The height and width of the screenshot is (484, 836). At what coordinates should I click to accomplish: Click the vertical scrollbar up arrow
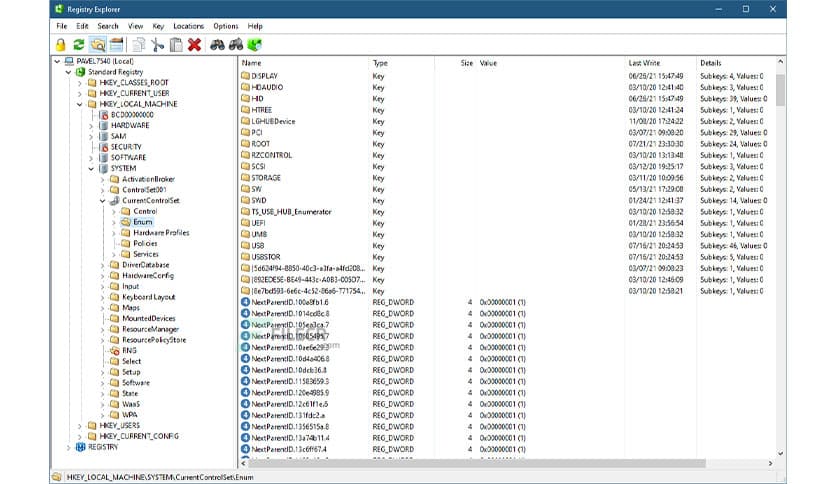click(x=781, y=62)
